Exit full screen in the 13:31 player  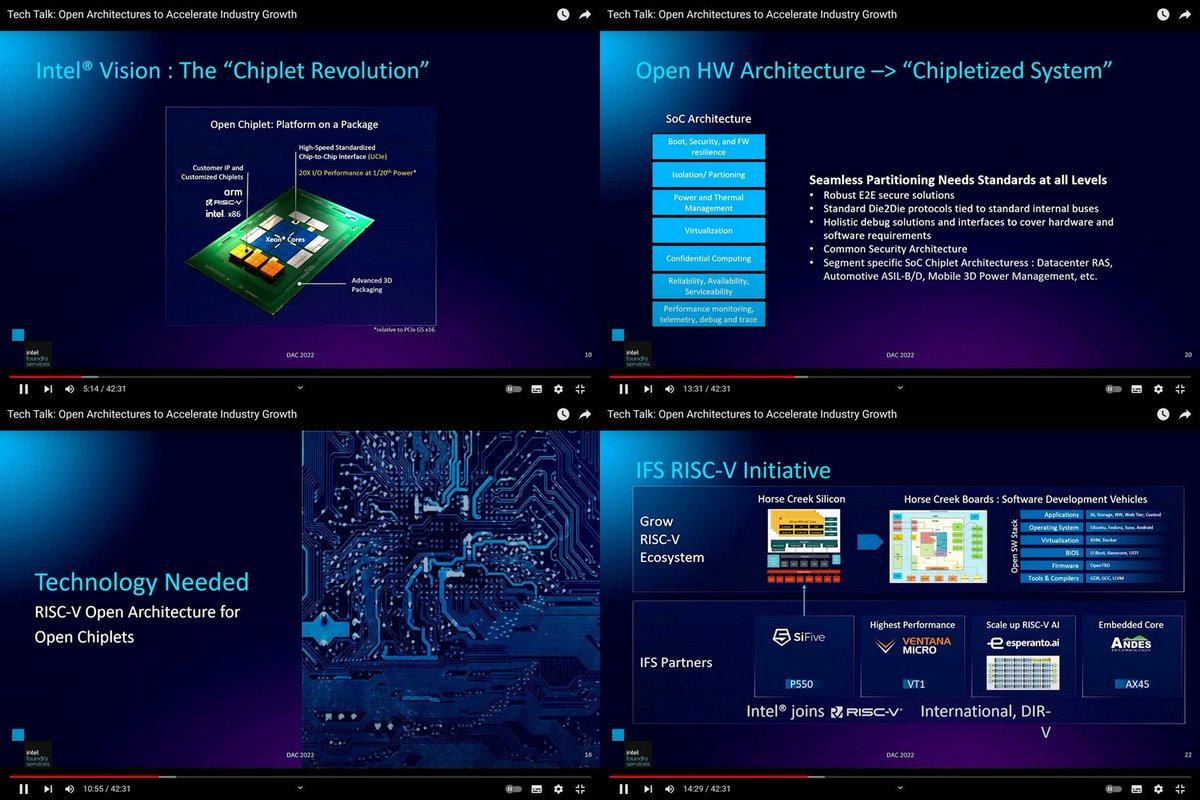point(1180,389)
